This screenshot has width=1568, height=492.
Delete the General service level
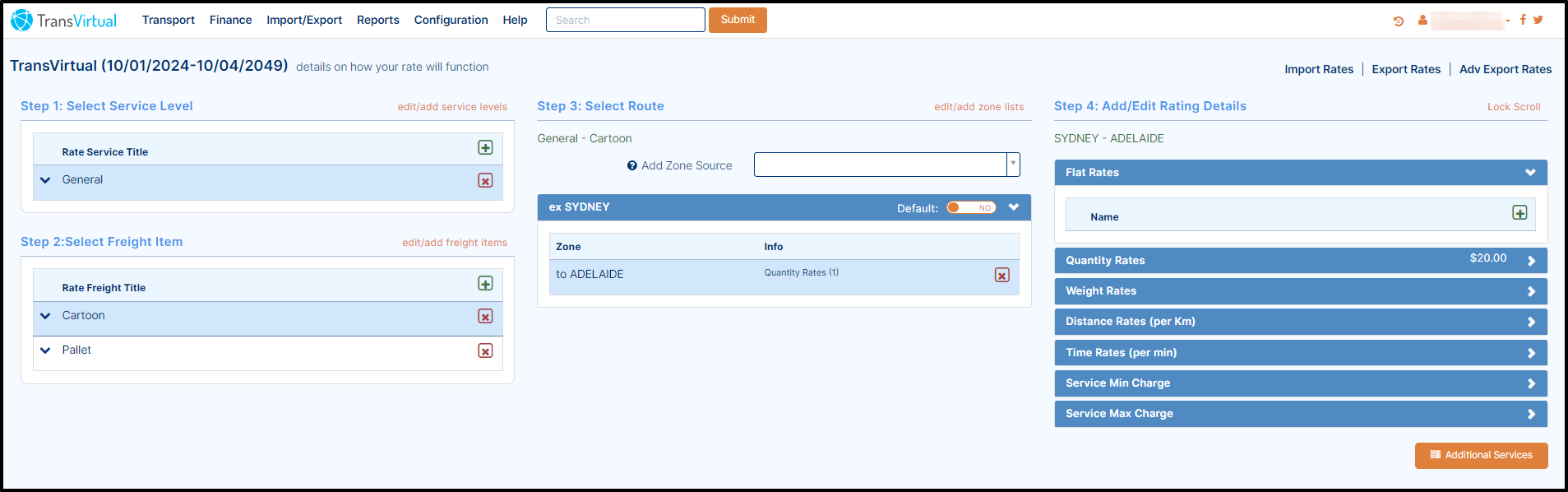point(485,180)
